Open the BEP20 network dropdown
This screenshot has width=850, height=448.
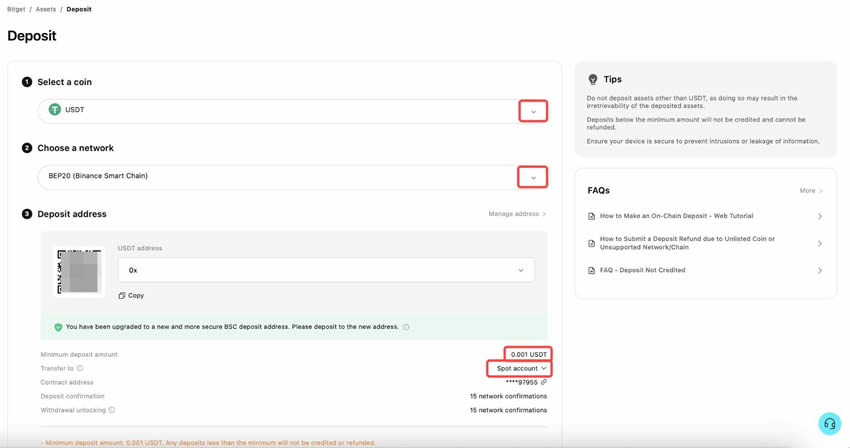(533, 177)
